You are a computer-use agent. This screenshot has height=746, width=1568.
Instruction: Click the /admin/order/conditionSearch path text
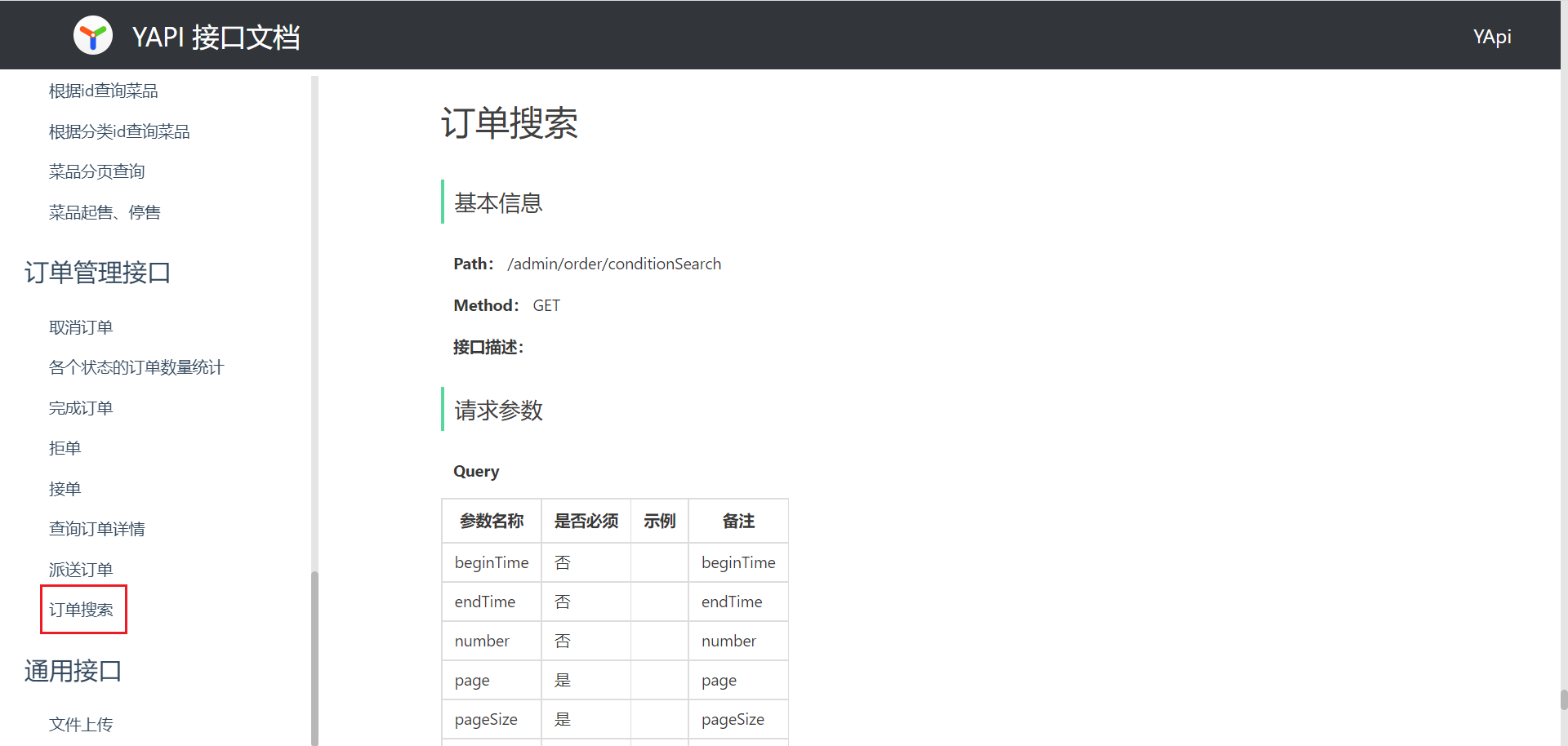[613, 264]
